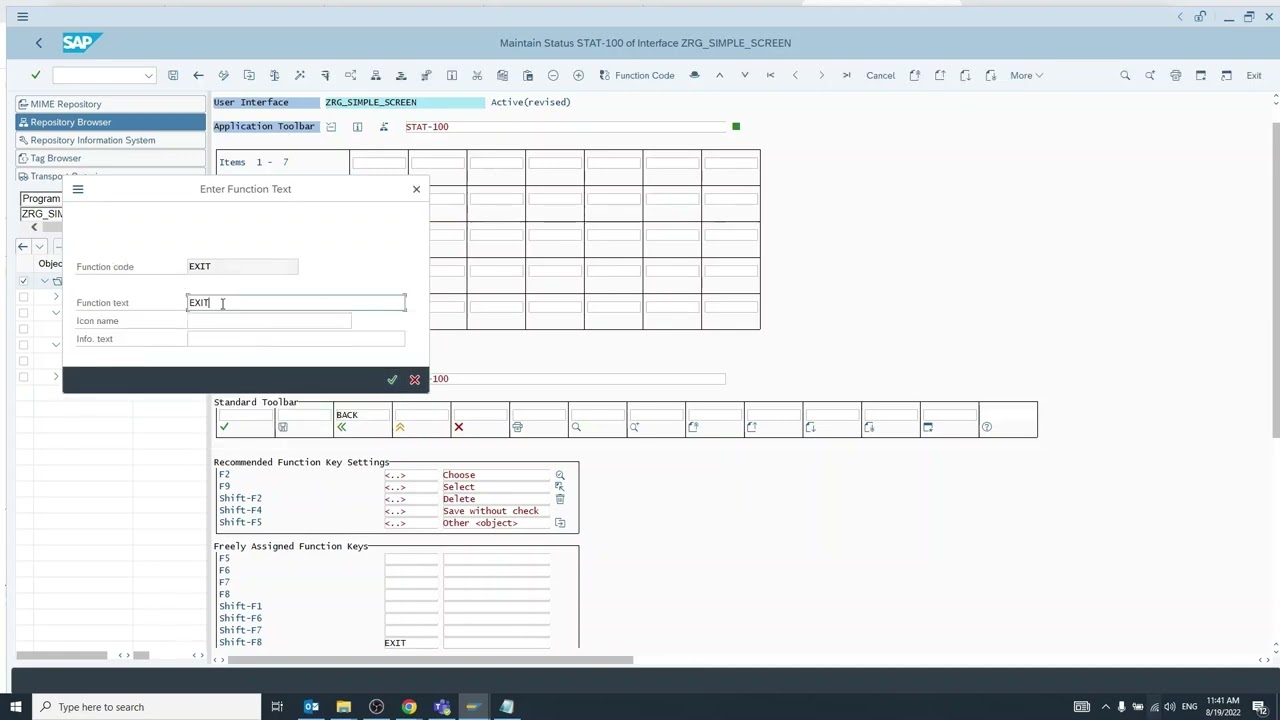Confirm the Enter Function Text dialog with green checkmark

[392, 380]
